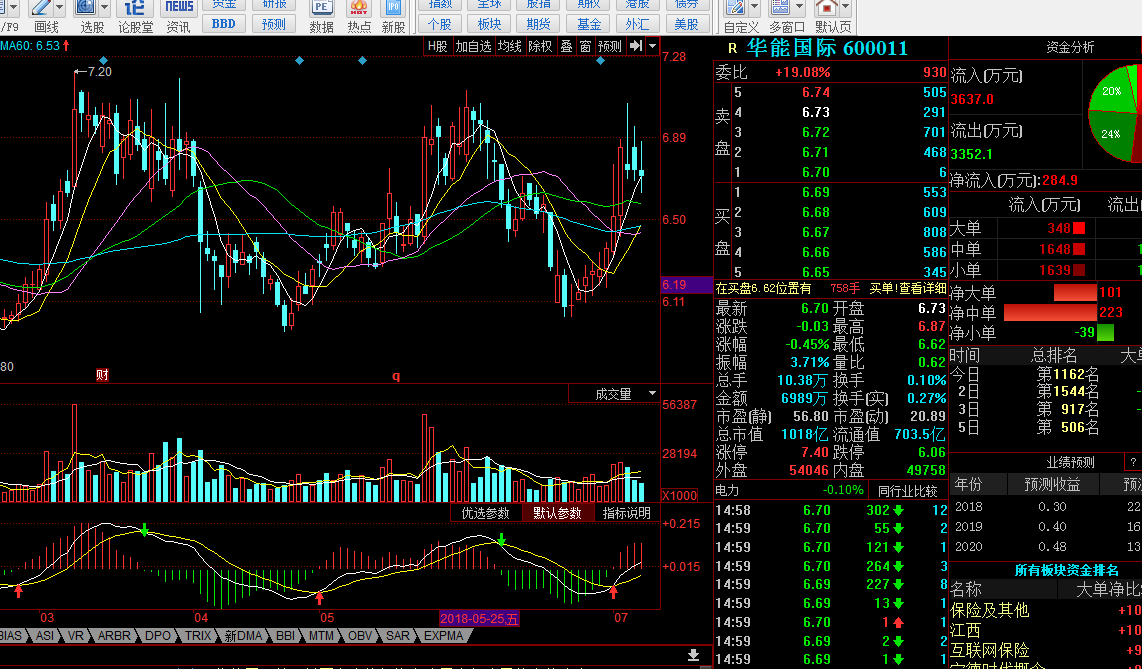Open 同行业比较 industry comparison
This screenshot has height=669, width=1142.
point(907,491)
